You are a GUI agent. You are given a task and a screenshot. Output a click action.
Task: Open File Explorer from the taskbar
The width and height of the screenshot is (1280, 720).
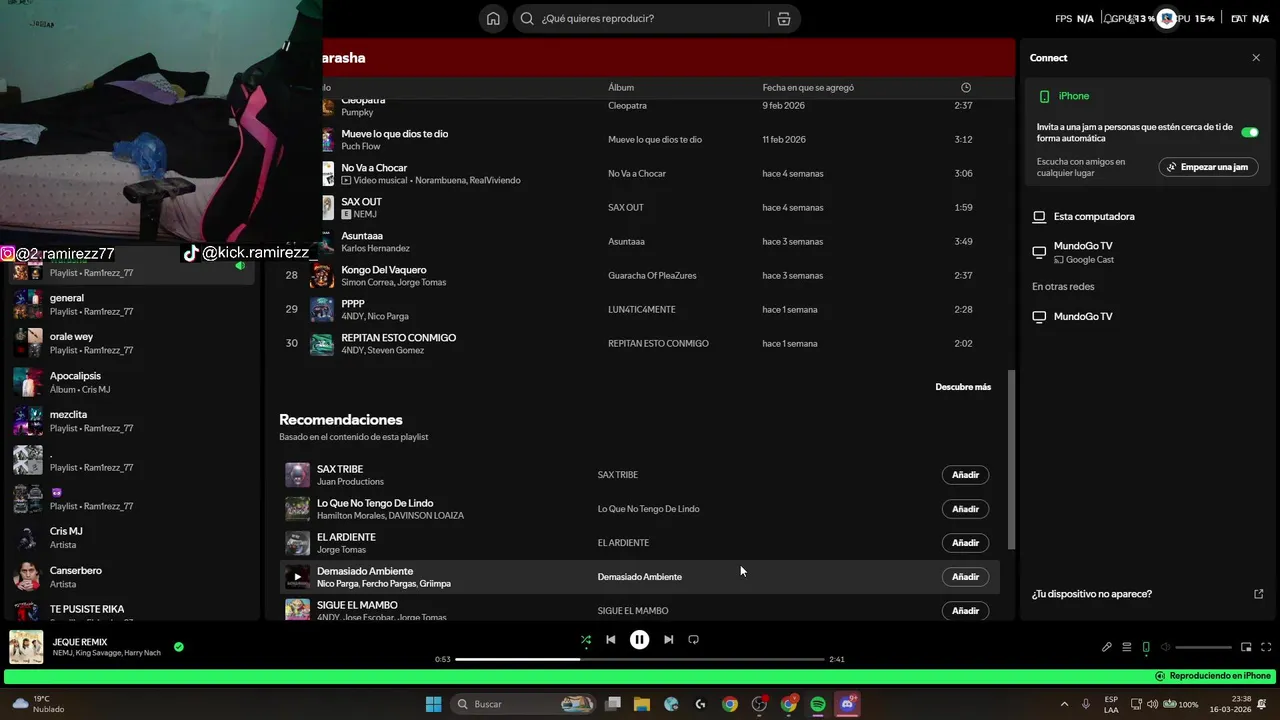tap(642, 704)
